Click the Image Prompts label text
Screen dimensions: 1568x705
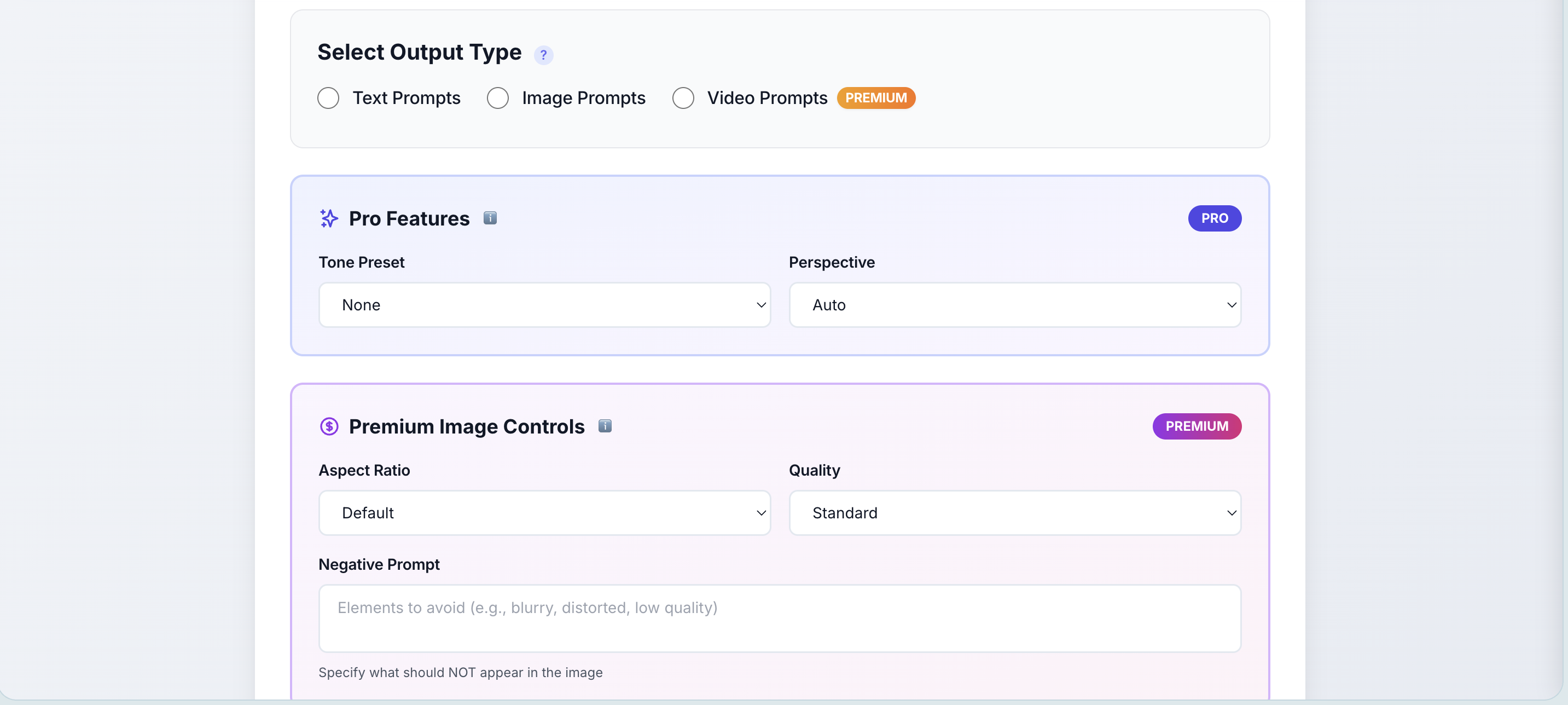pyautogui.click(x=583, y=98)
